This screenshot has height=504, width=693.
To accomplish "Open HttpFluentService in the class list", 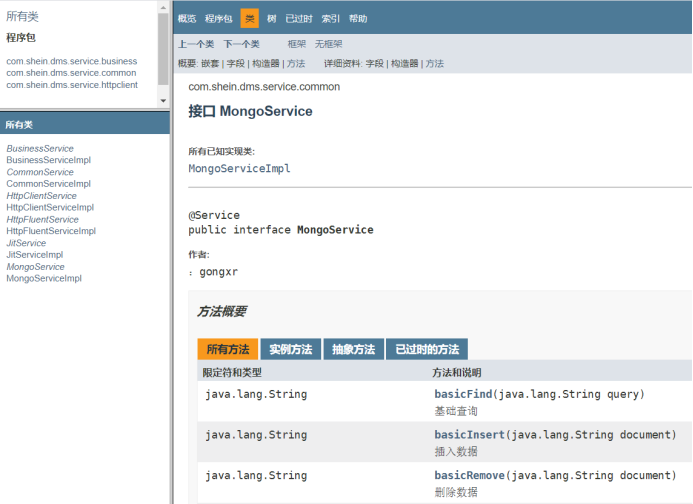I will pos(42,219).
